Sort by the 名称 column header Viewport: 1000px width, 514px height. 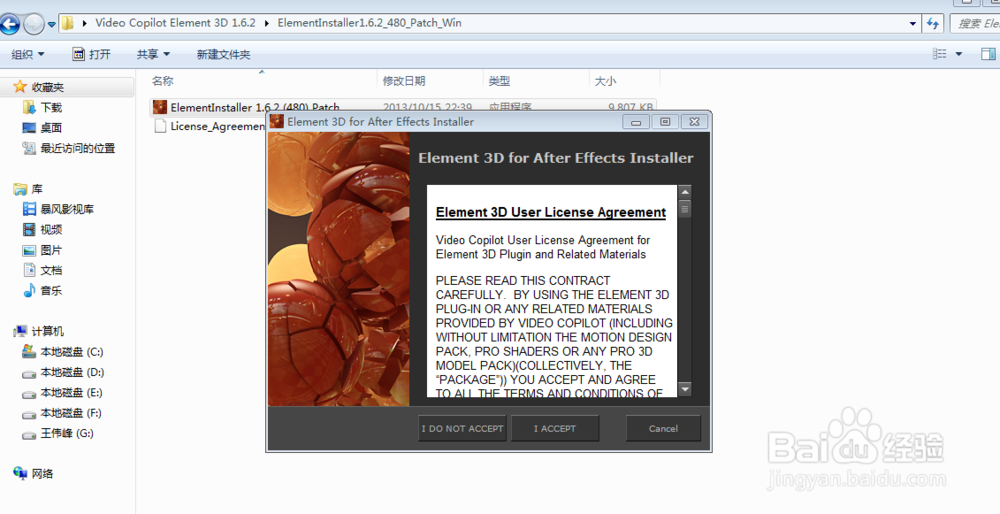pyautogui.click(x=163, y=81)
